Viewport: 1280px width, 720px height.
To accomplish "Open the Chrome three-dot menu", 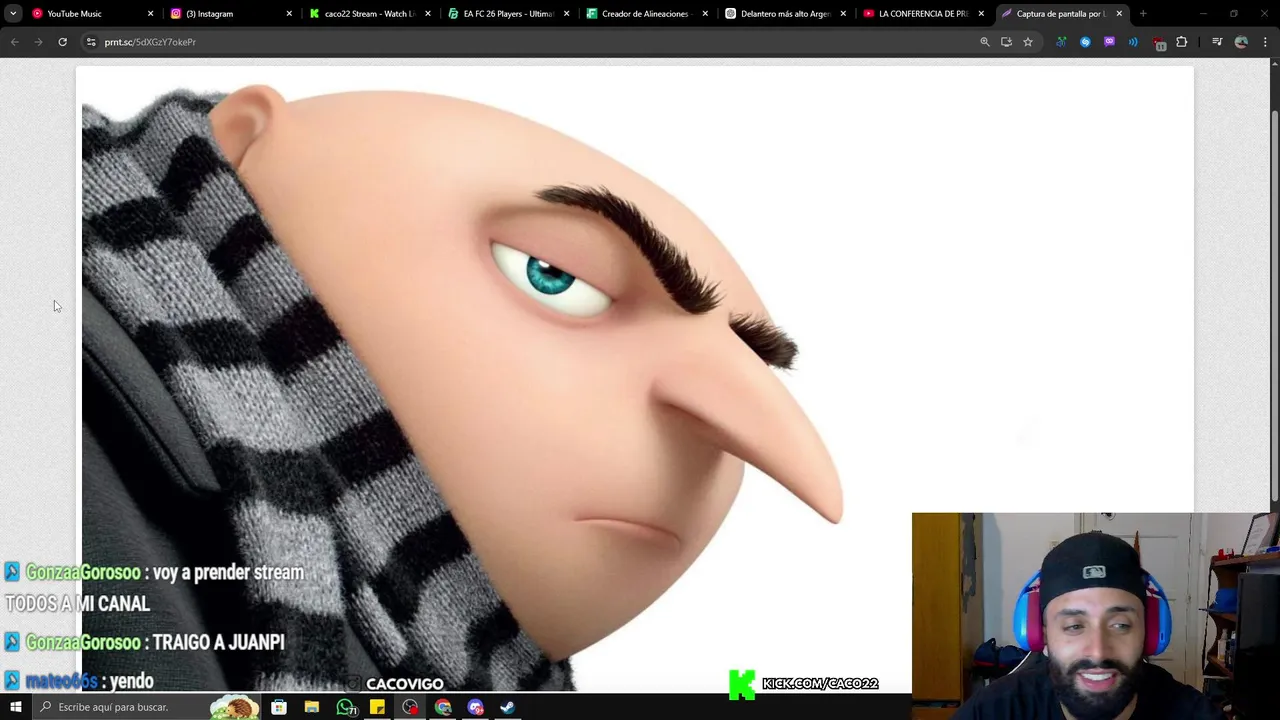I will point(1265,42).
